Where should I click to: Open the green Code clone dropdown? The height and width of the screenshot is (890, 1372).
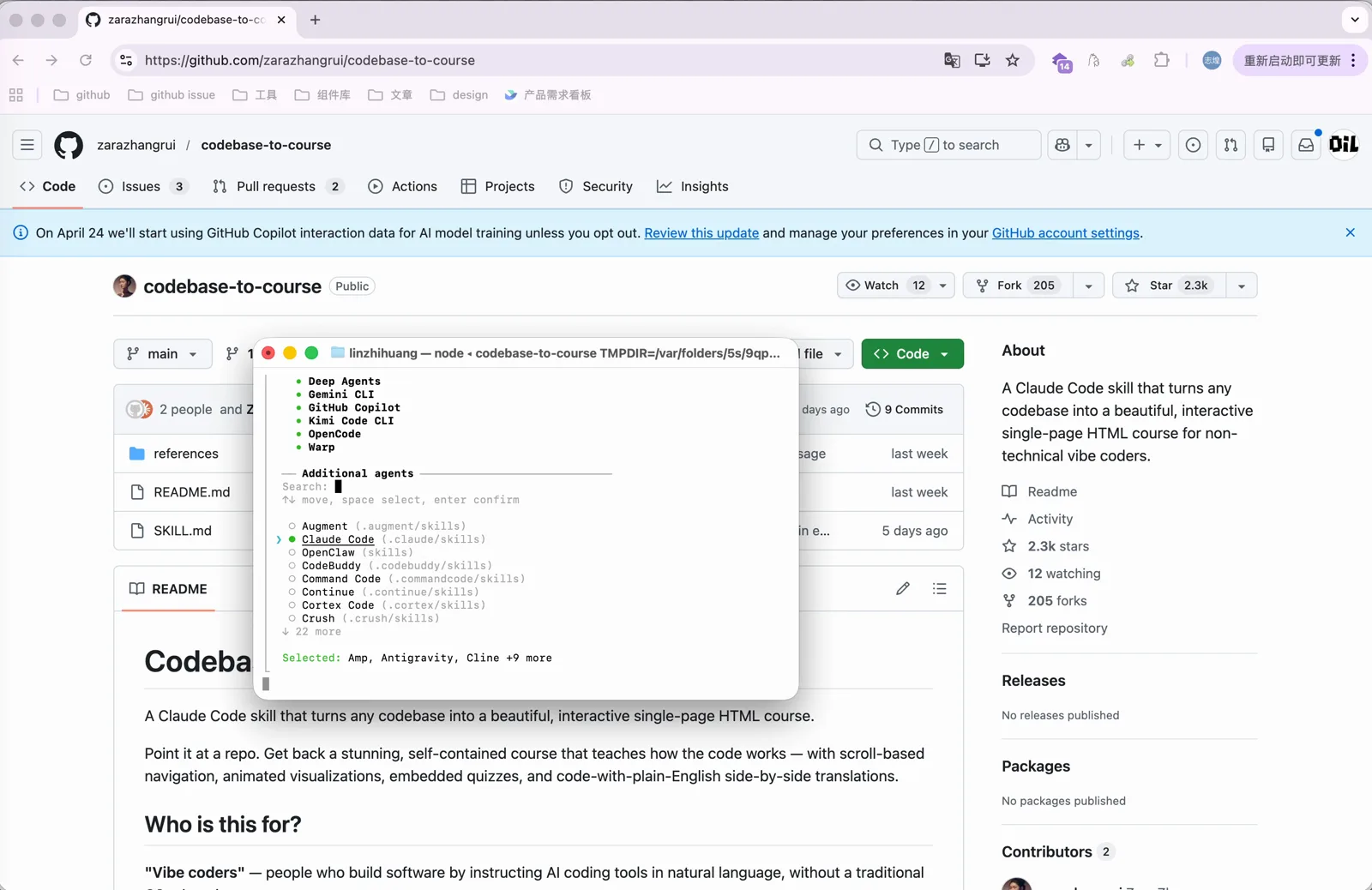point(912,354)
